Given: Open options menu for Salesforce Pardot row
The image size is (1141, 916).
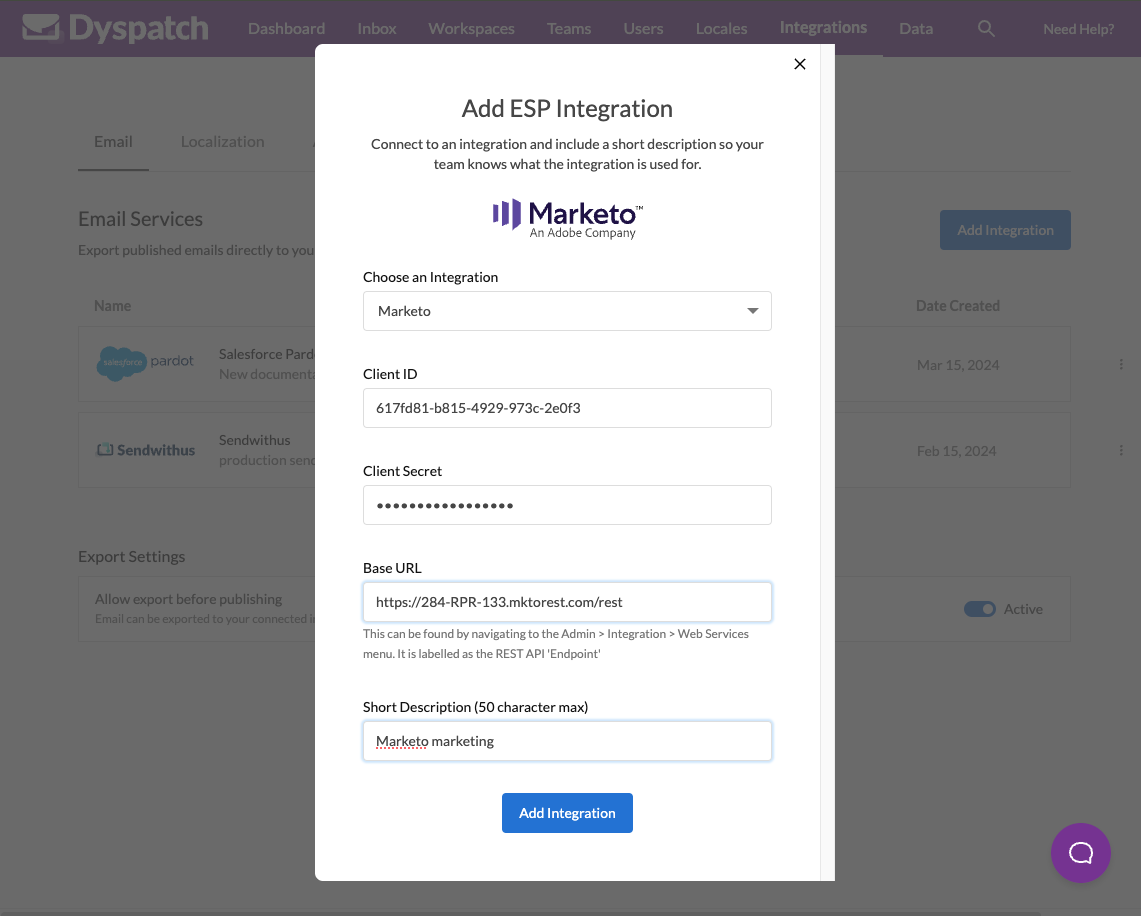Looking at the screenshot, I should 1121,365.
